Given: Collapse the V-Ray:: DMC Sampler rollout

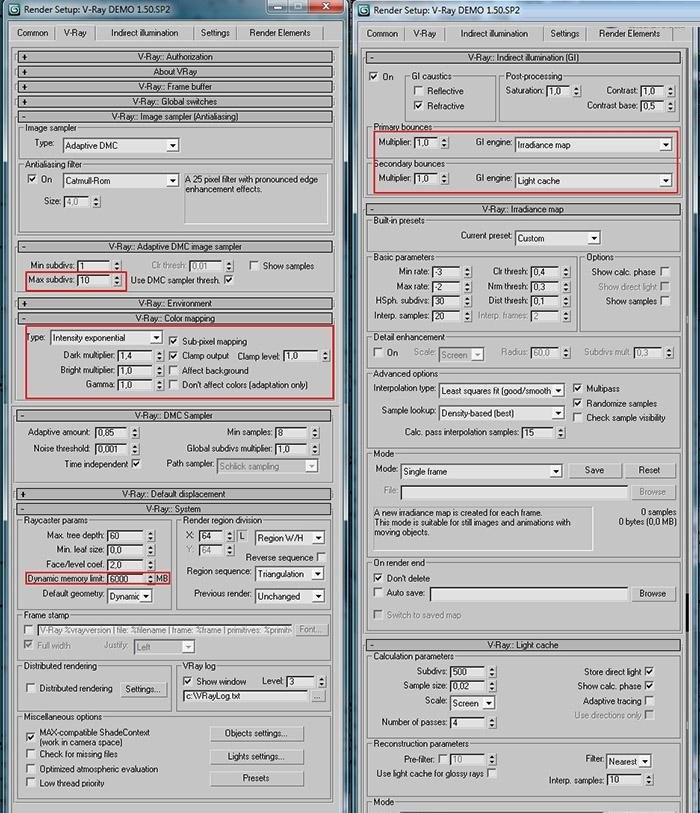Looking at the screenshot, I should tap(174, 415).
